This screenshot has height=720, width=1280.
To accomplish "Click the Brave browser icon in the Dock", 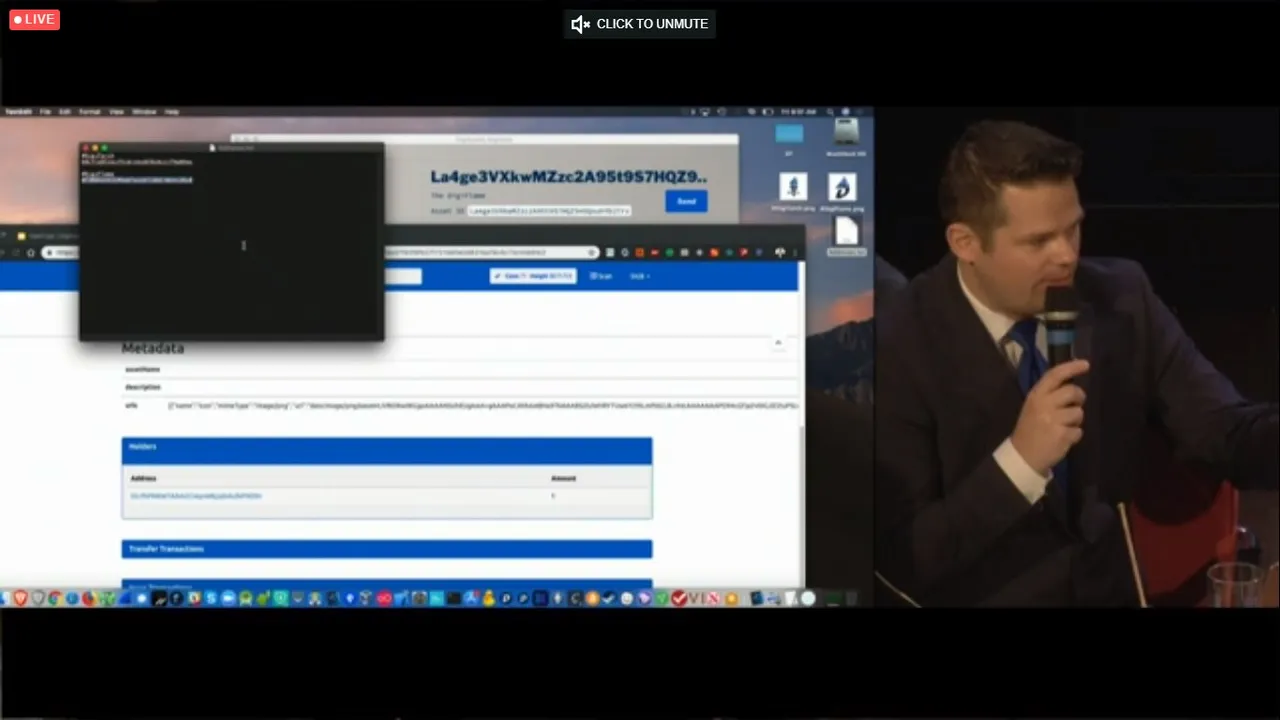I will coord(21,598).
